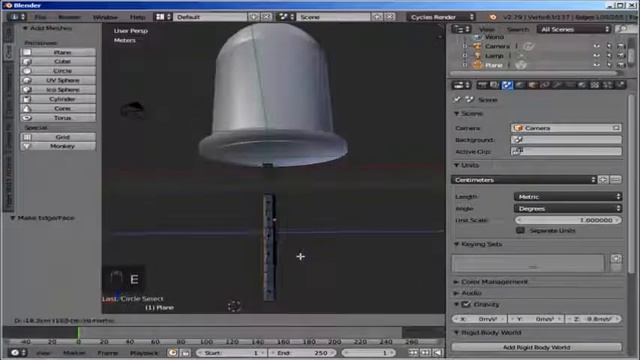
Task: Select the Render Layers properties tab icon
Action: pyautogui.click(x=494, y=85)
